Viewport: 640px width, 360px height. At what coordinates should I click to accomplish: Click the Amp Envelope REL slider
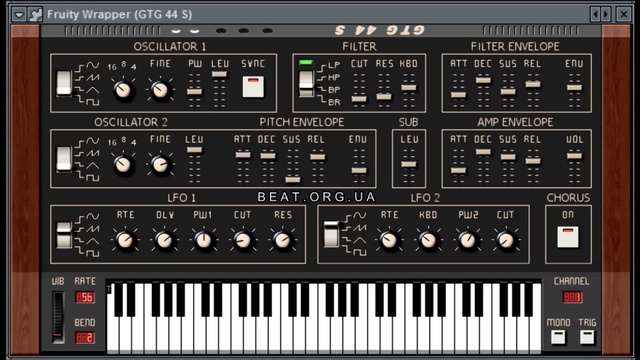tap(533, 161)
